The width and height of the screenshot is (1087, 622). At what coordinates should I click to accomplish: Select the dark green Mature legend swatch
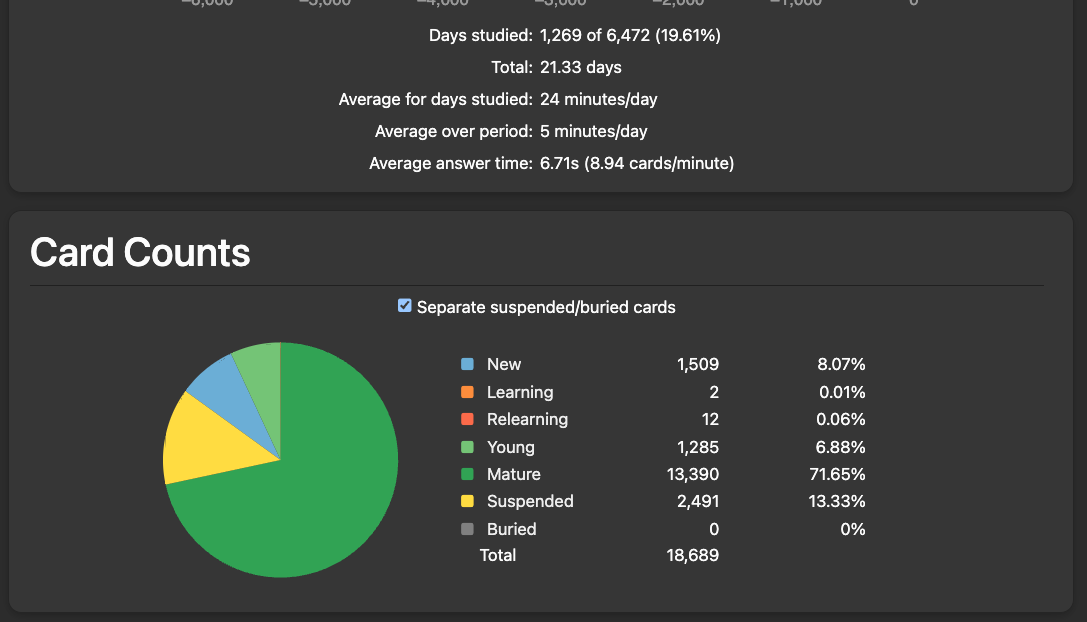467,474
